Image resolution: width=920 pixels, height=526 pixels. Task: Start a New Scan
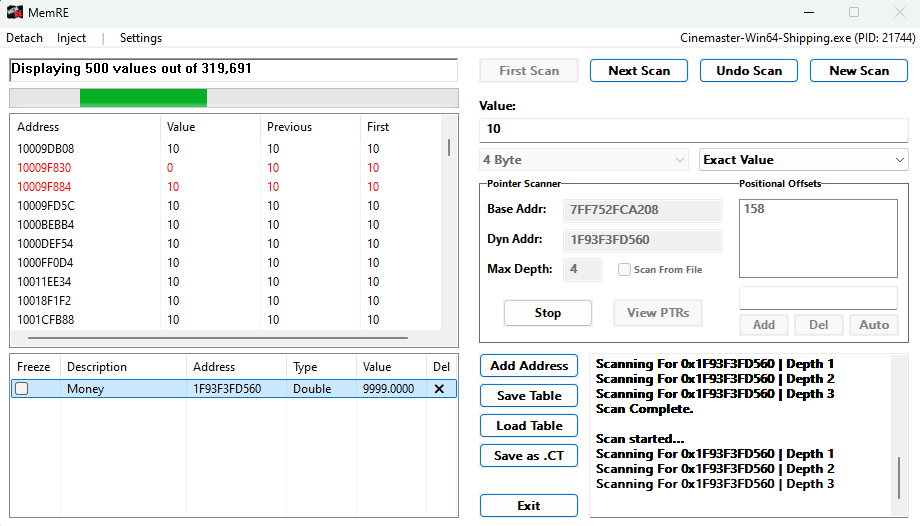(858, 71)
